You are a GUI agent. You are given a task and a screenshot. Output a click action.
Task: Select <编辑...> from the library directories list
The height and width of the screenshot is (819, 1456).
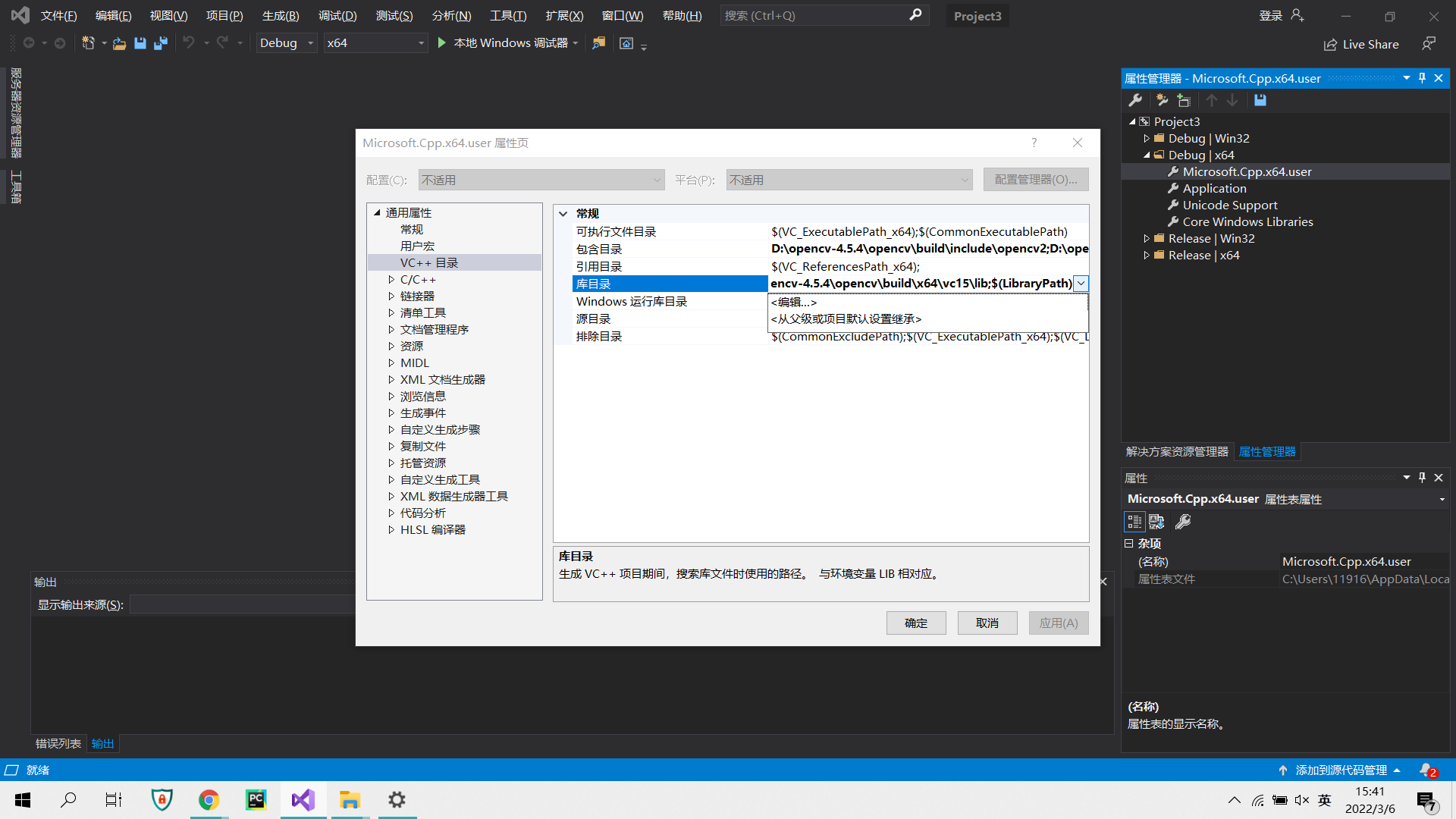click(x=792, y=302)
